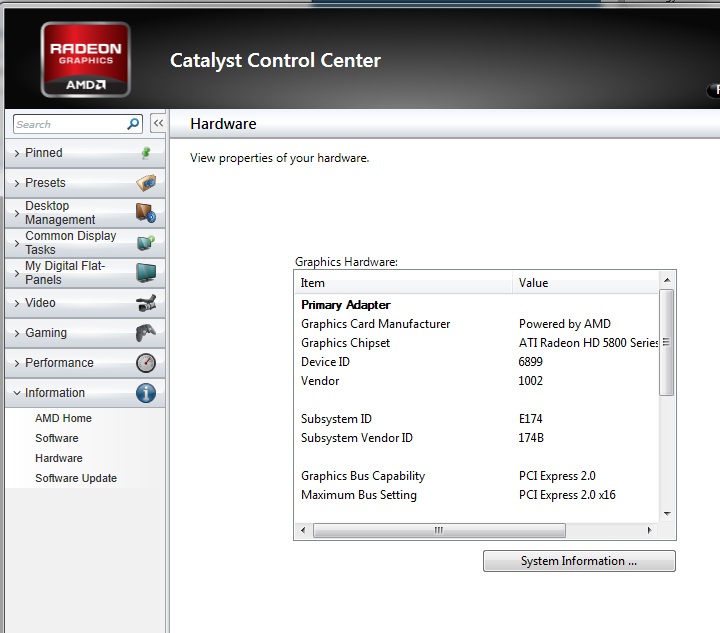720x633 pixels.
Task: Select the Graphics Card Manufacturer row
Action: (x=477, y=324)
